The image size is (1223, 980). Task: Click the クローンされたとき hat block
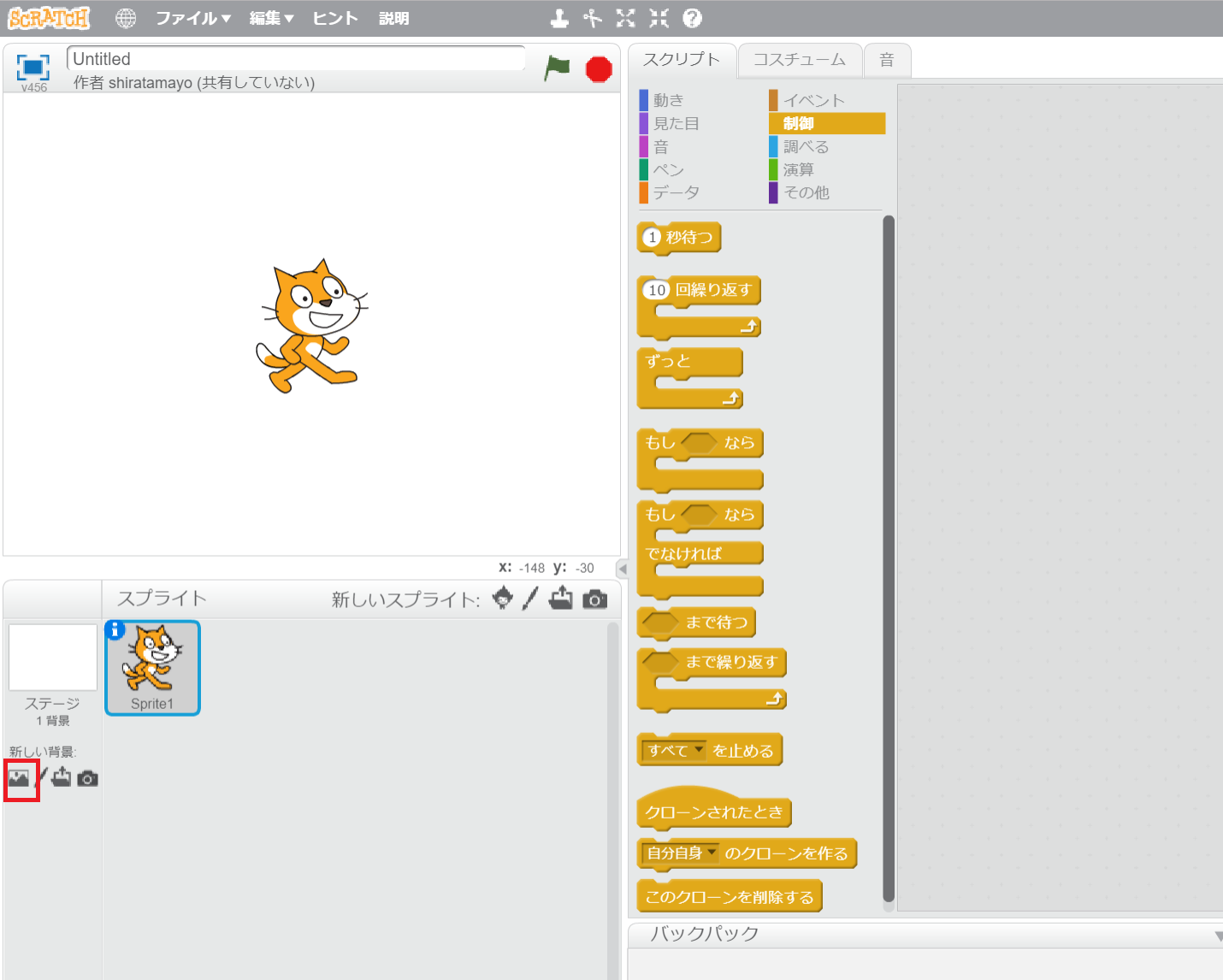714,811
